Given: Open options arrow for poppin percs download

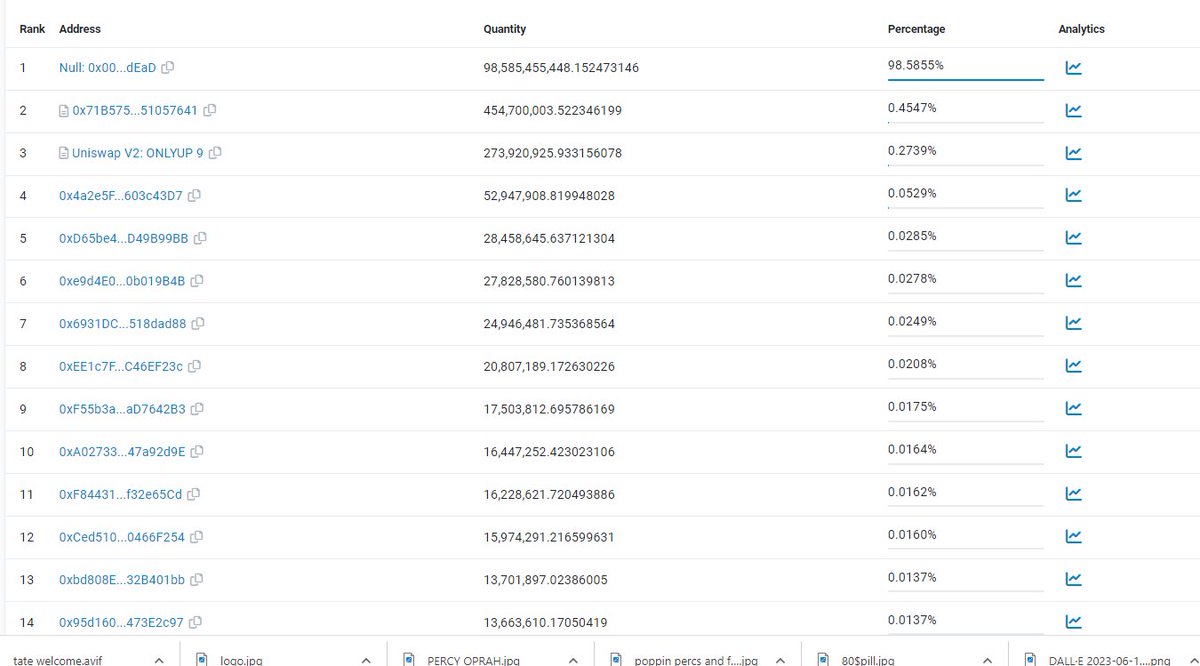Looking at the screenshot, I should (x=780, y=660).
